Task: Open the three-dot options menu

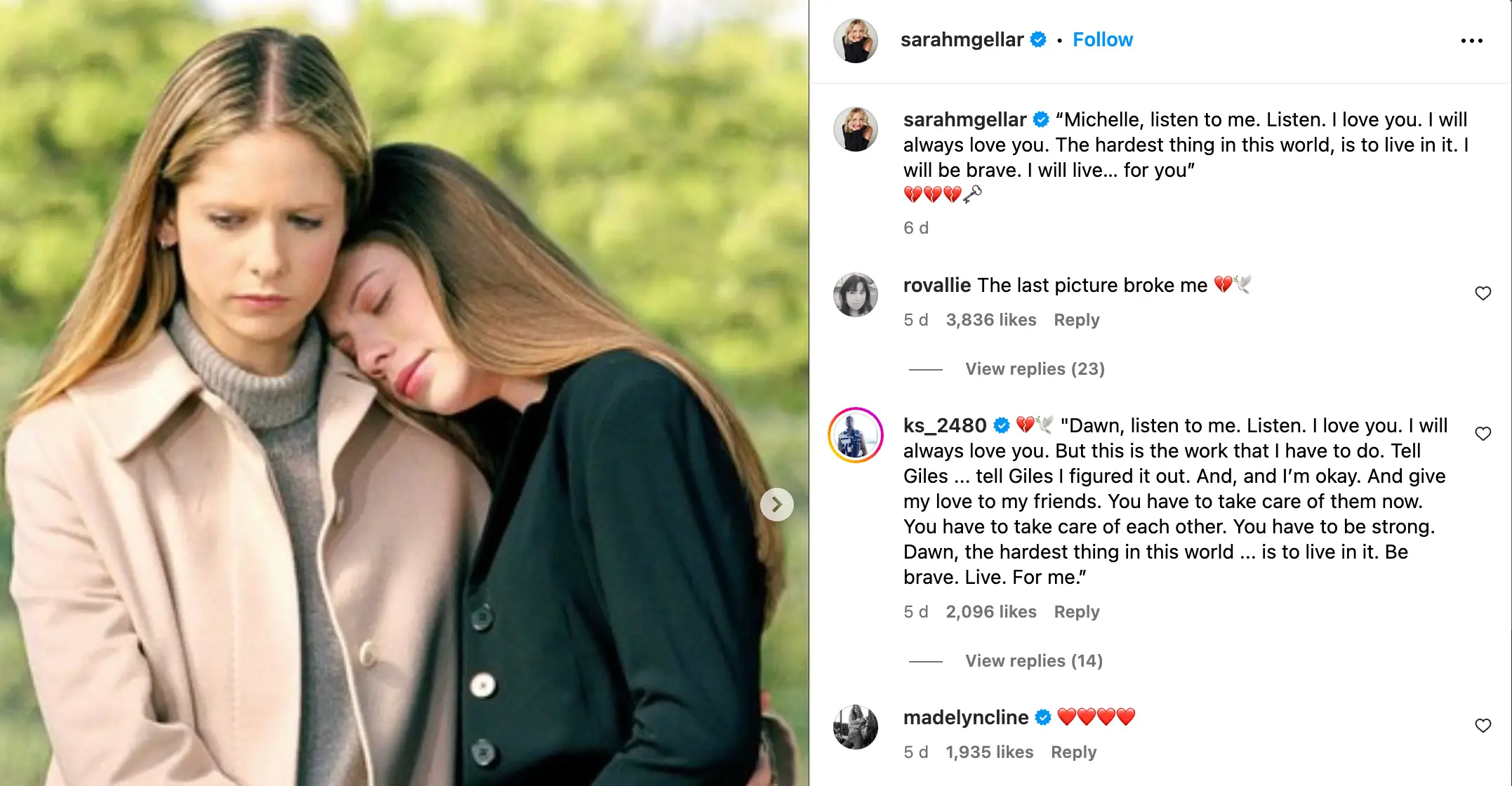Action: pos(1471,40)
